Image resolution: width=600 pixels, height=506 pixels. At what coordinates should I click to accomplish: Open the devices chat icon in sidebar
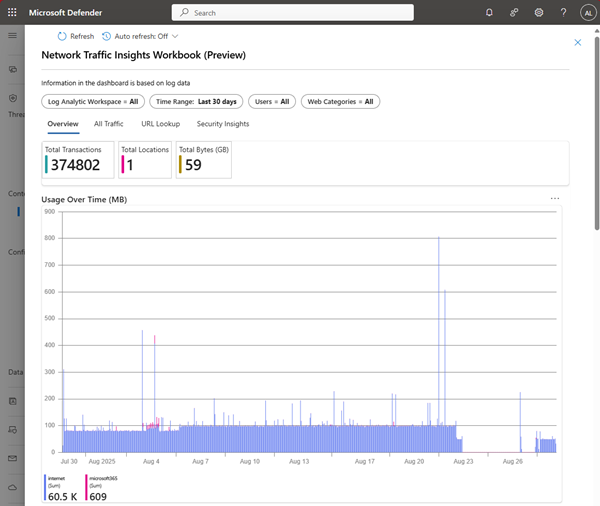tap(13, 69)
